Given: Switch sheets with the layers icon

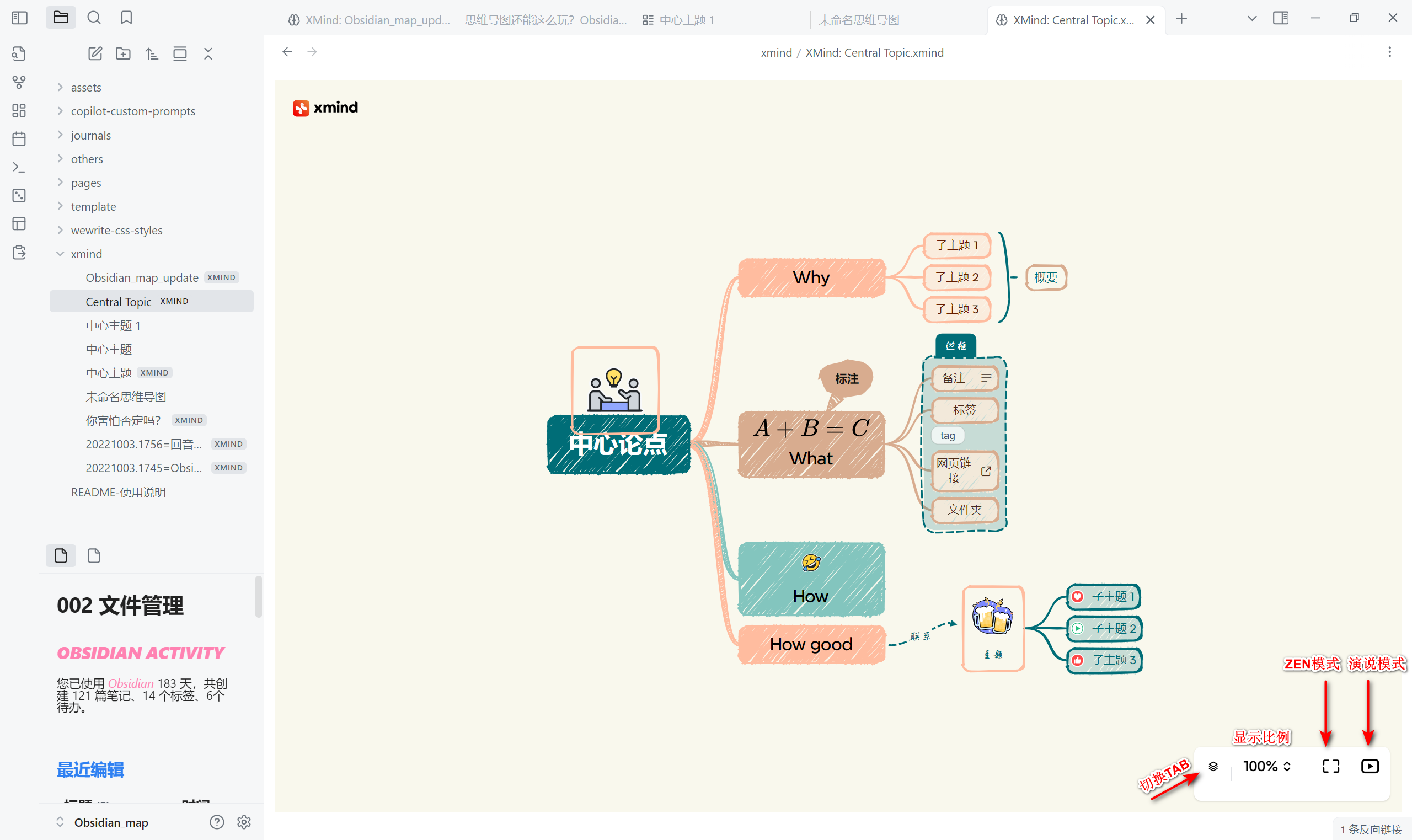Looking at the screenshot, I should click(1213, 767).
